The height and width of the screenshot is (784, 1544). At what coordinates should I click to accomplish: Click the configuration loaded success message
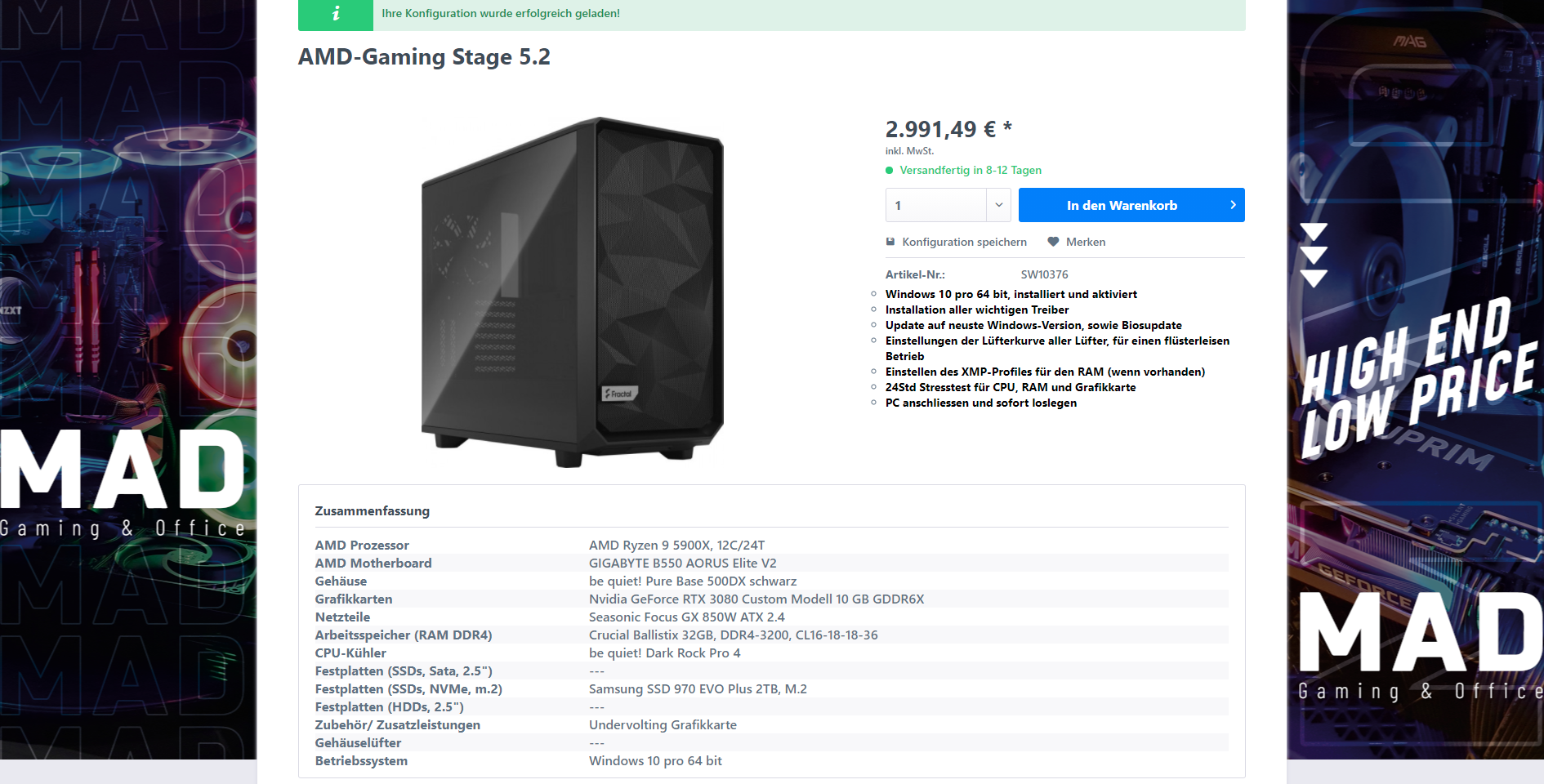[501, 14]
